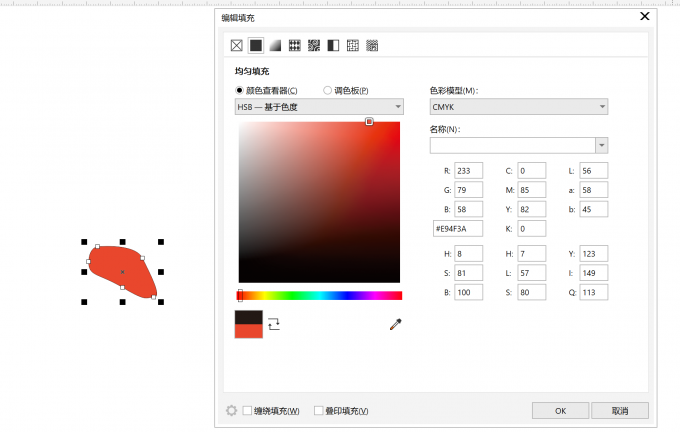Click the M value field
This screenshot has width=680, height=432.
(532, 190)
